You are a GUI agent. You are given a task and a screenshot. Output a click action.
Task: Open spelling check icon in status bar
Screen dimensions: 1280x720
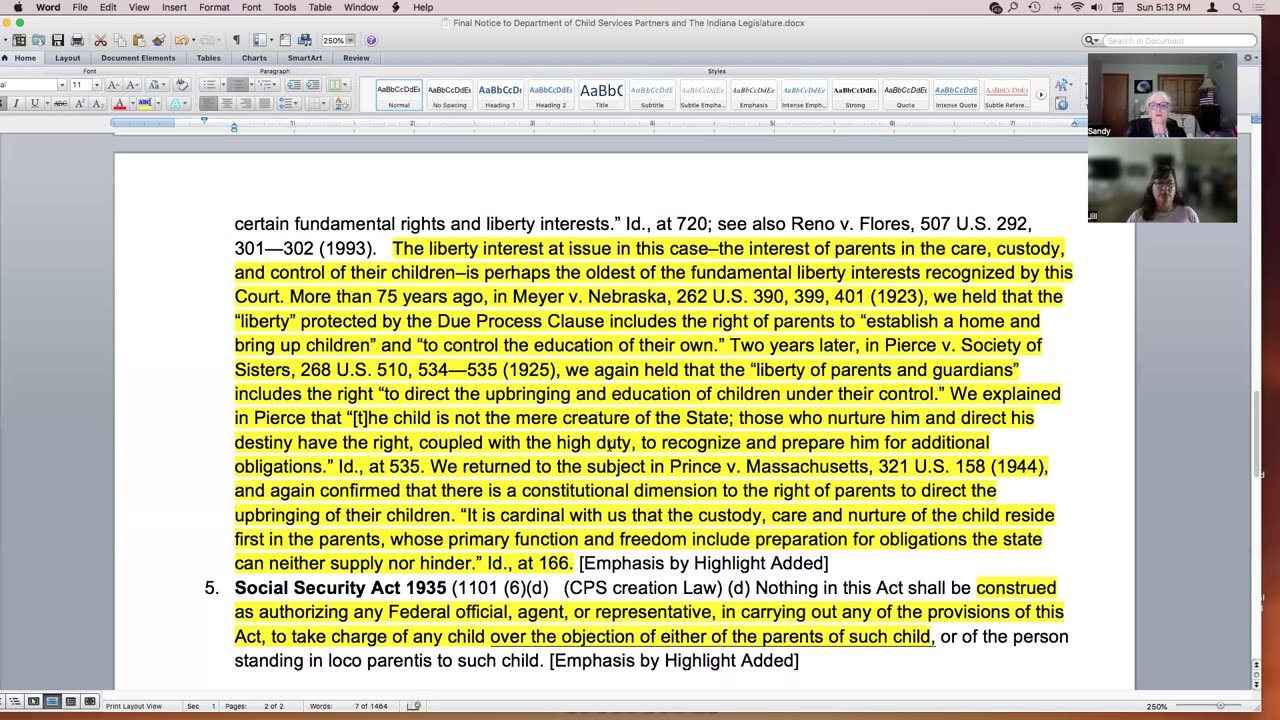[414, 706]
